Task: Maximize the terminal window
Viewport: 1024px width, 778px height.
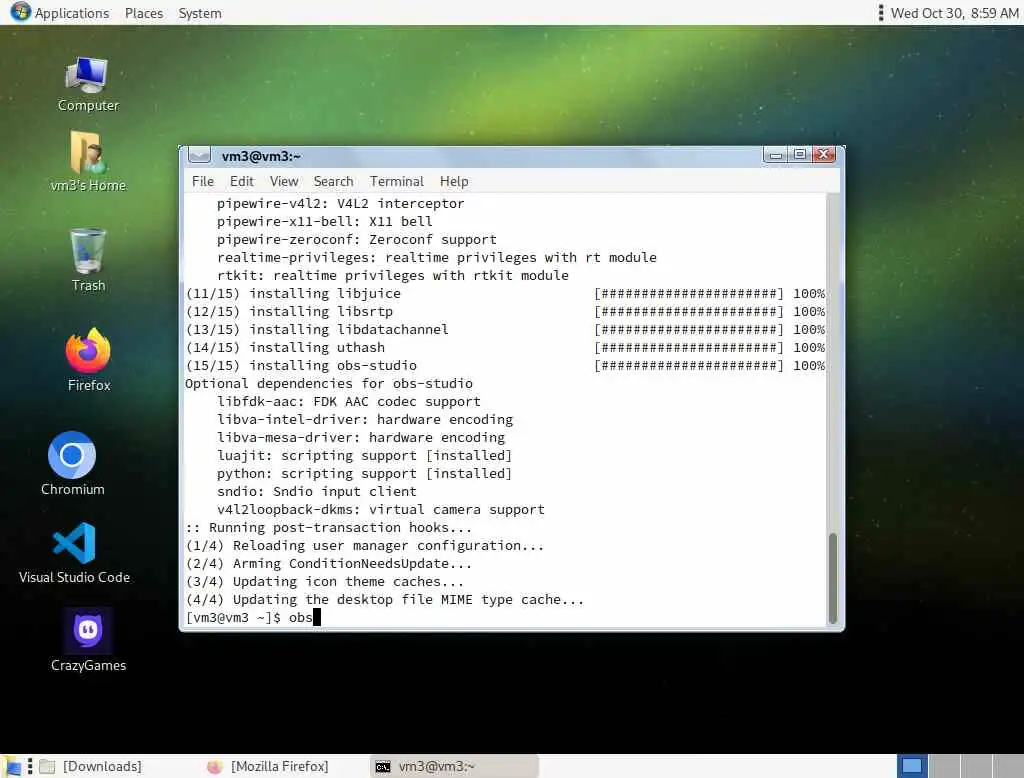Action: 799,155
